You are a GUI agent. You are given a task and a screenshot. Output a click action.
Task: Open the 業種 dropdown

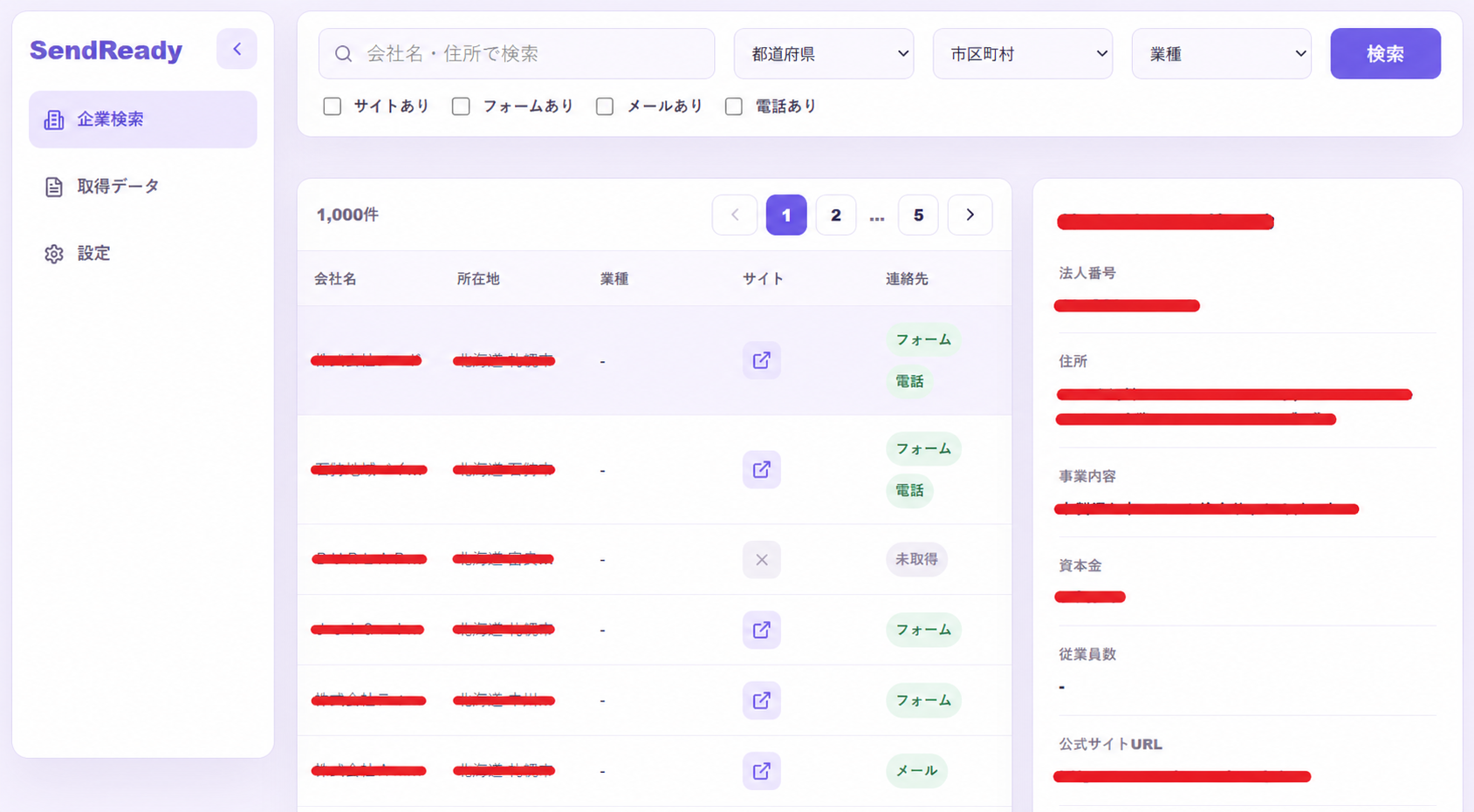point(1221,54)
